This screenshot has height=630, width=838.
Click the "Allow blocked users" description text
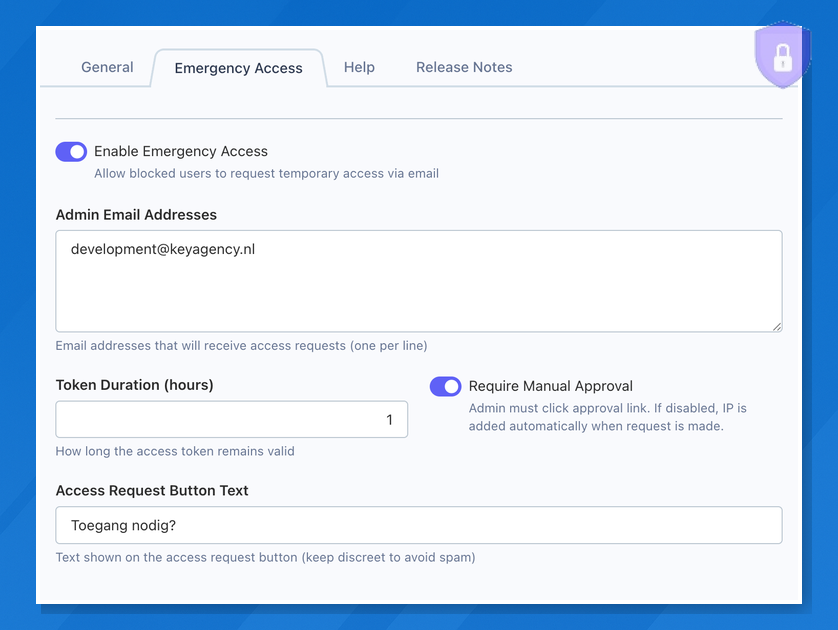[x=266, y=173]
